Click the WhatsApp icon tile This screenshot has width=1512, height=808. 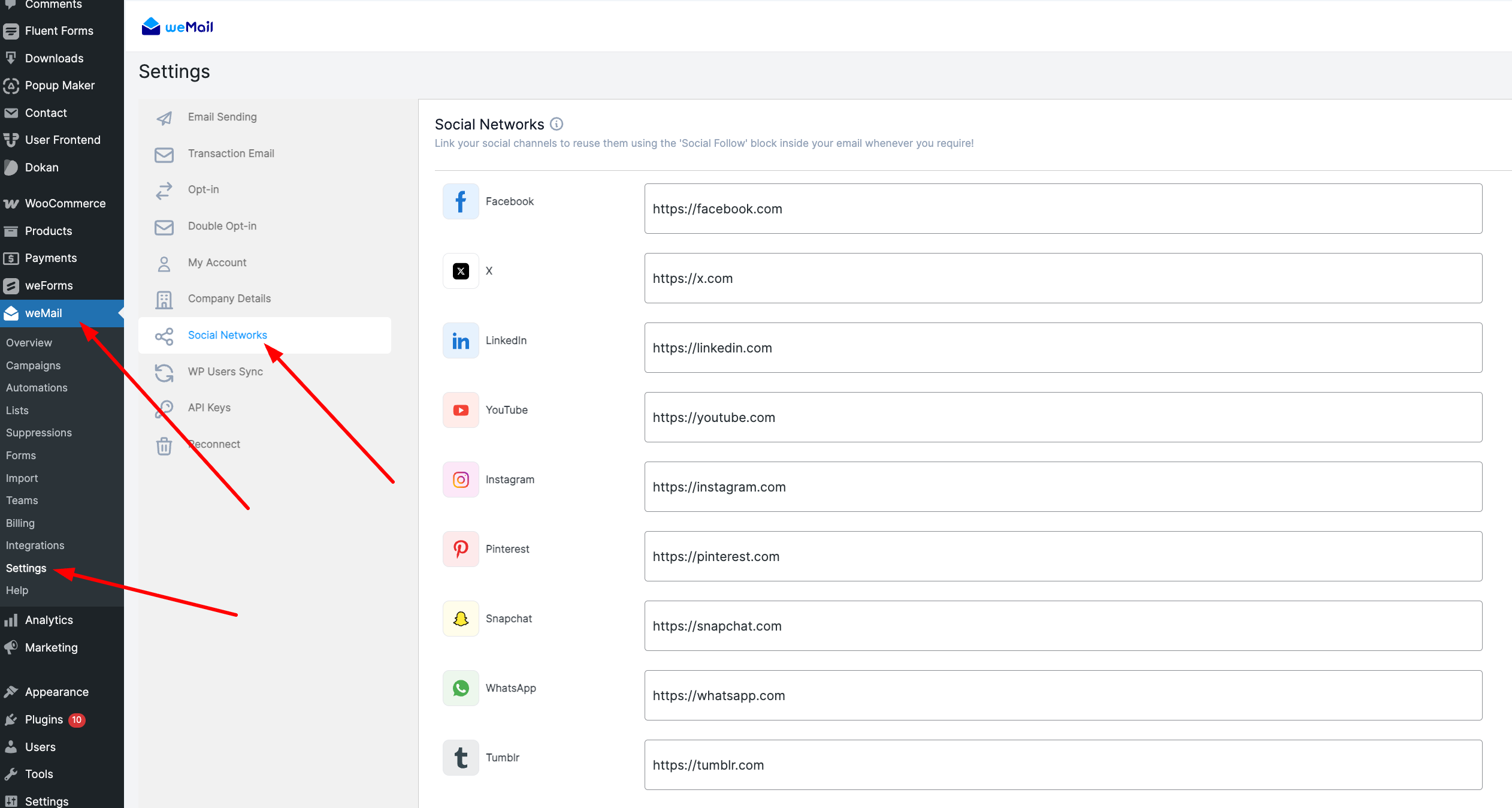click(x=460, y=688)
